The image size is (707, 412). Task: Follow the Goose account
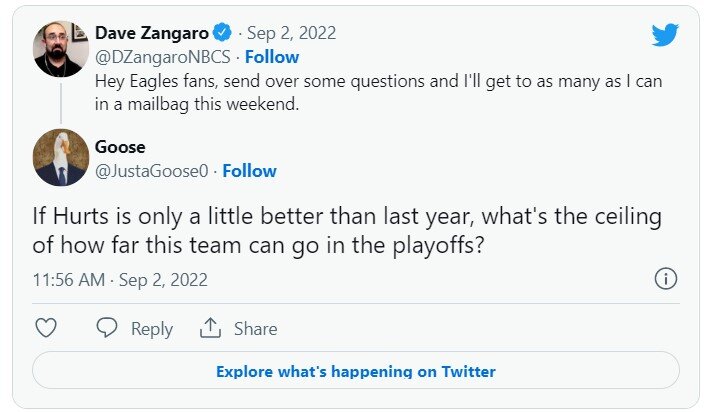(x=249, y=171)
